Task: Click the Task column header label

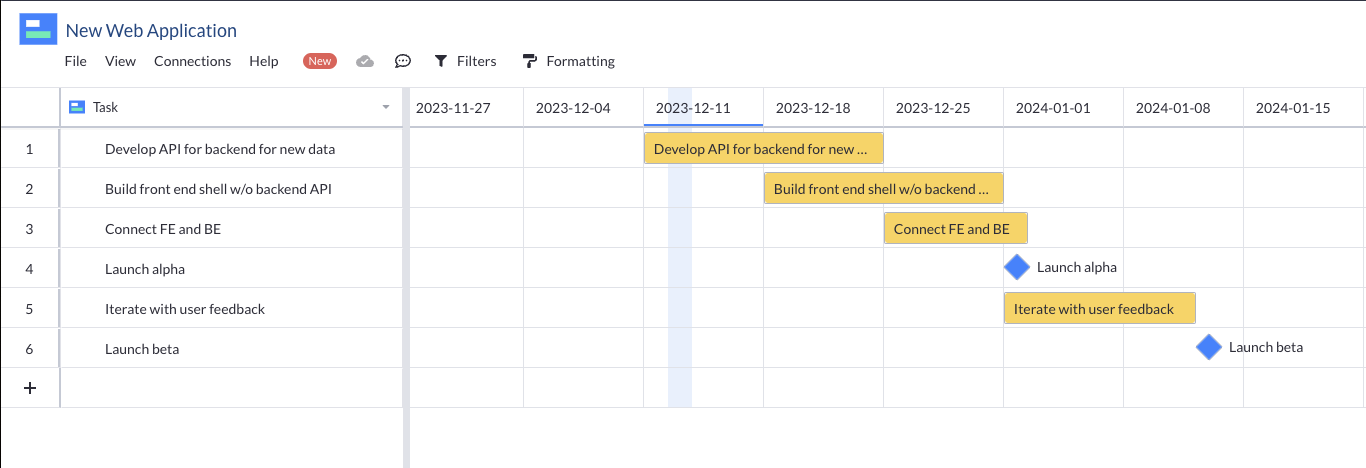Action: pyautogui.click(x=106, y=107)
